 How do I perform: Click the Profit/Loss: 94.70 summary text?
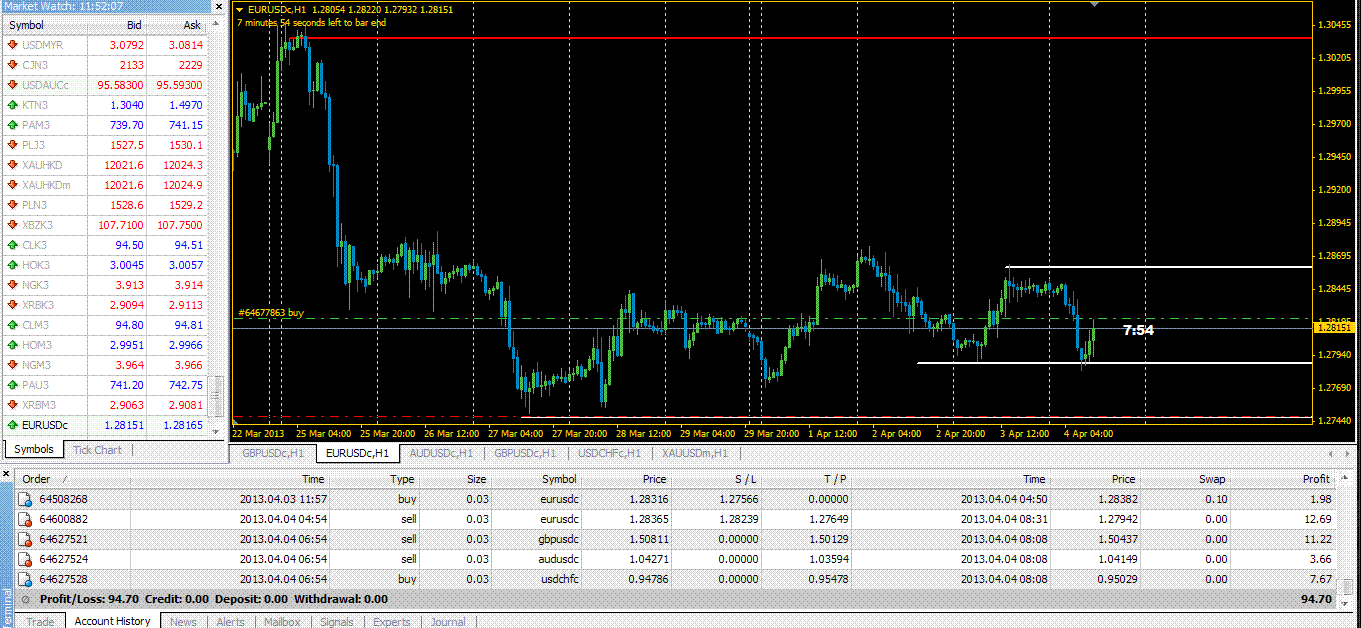pos(89,599)
